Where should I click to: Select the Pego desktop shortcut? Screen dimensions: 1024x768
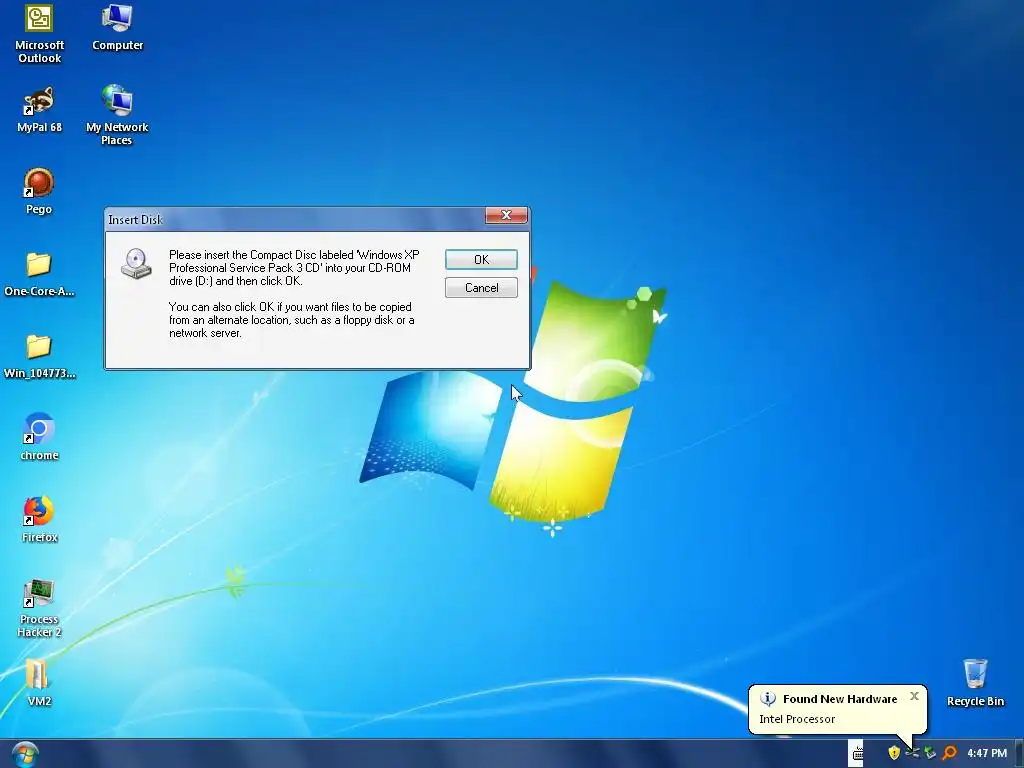39,191
